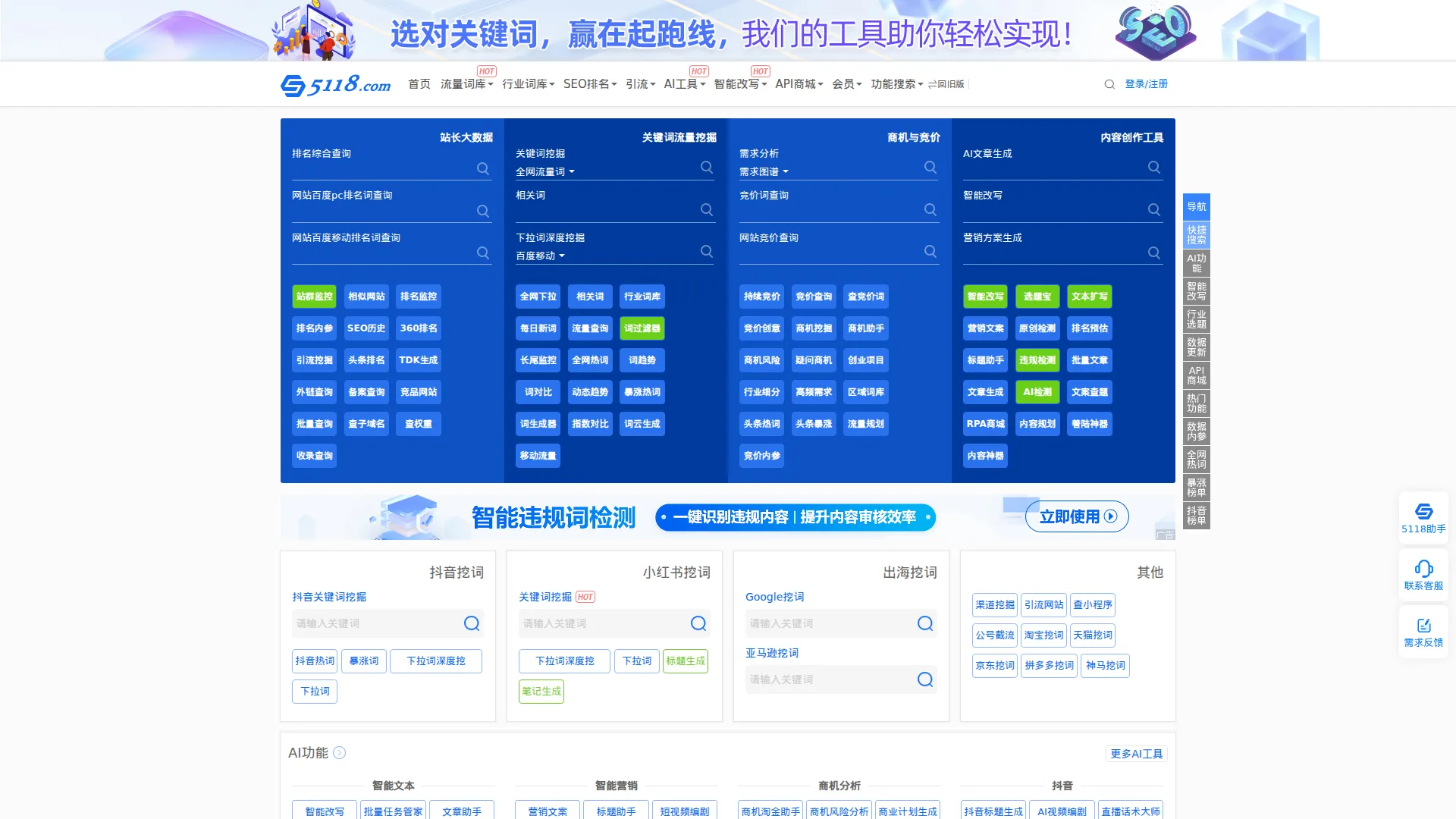The height and width of the screenshot is (819, 1456).
Task: Click the 亚马逊挖词 keyword input field
Action: [x=830, y=679]
